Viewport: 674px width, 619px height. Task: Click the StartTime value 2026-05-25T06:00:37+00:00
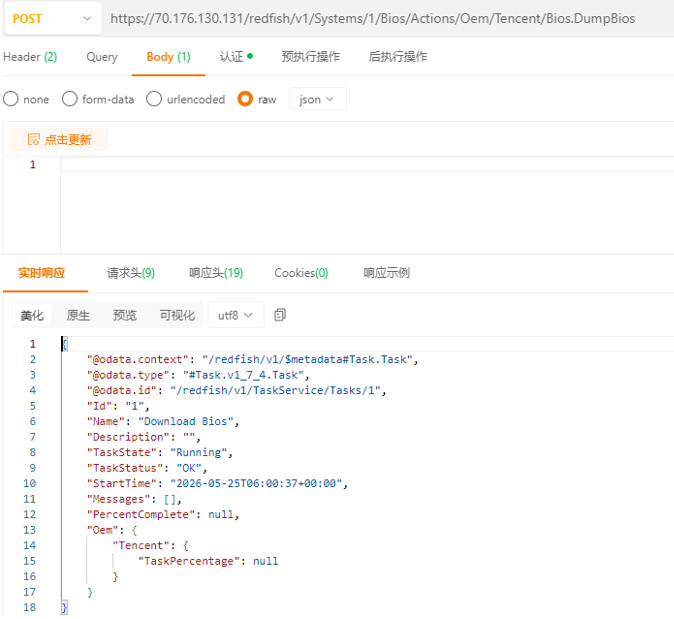[x=256, y=483]
